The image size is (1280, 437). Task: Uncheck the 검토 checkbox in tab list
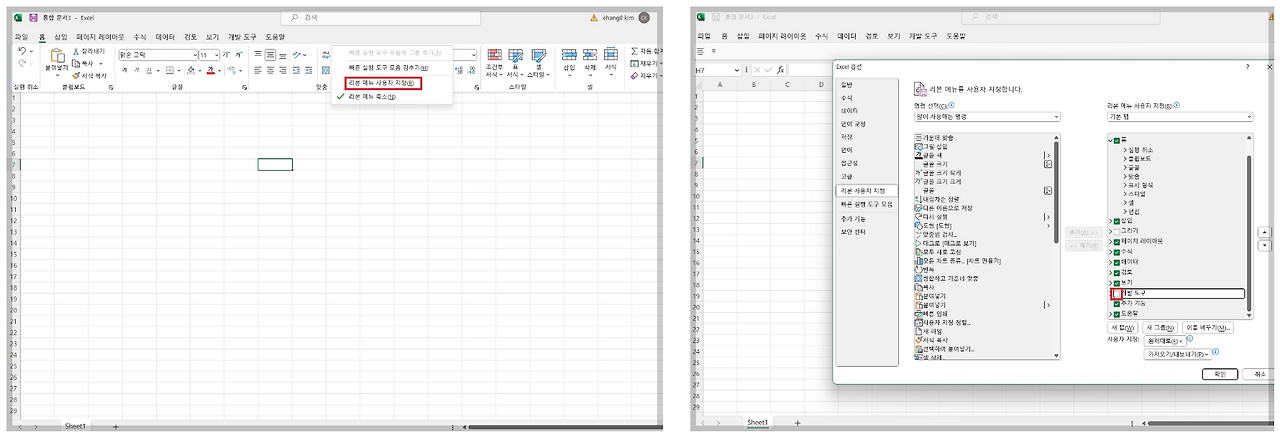click(1117, 271)
